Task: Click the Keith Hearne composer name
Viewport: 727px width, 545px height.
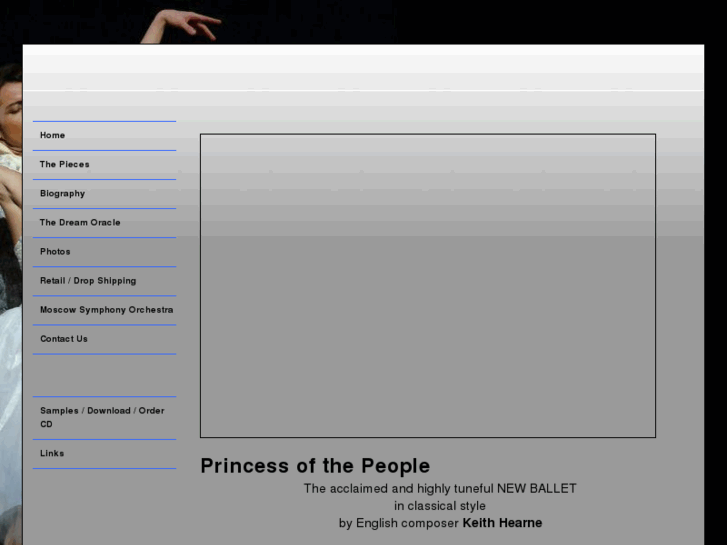Action: [502, 523]
